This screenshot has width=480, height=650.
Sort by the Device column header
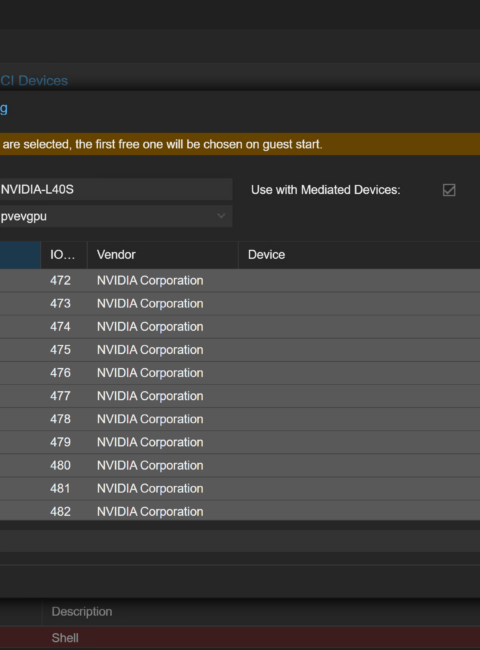pos(359,255)
